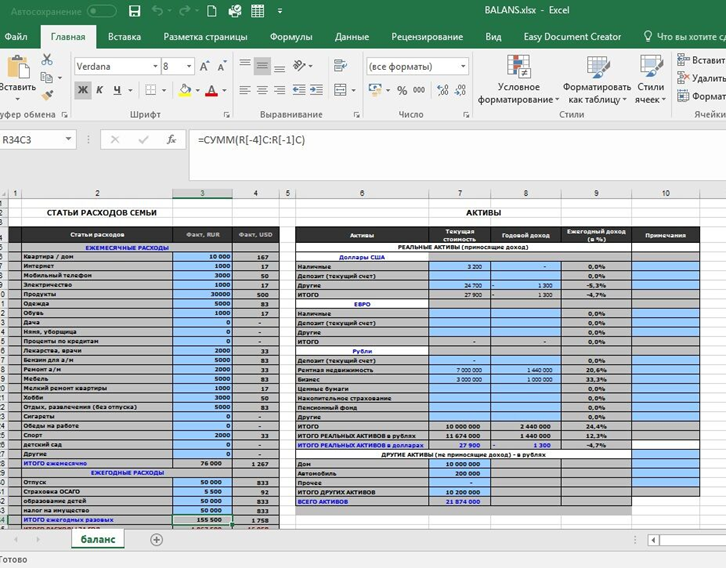
Task: Decrease indent in cell
Action: (x=299, y=90)
